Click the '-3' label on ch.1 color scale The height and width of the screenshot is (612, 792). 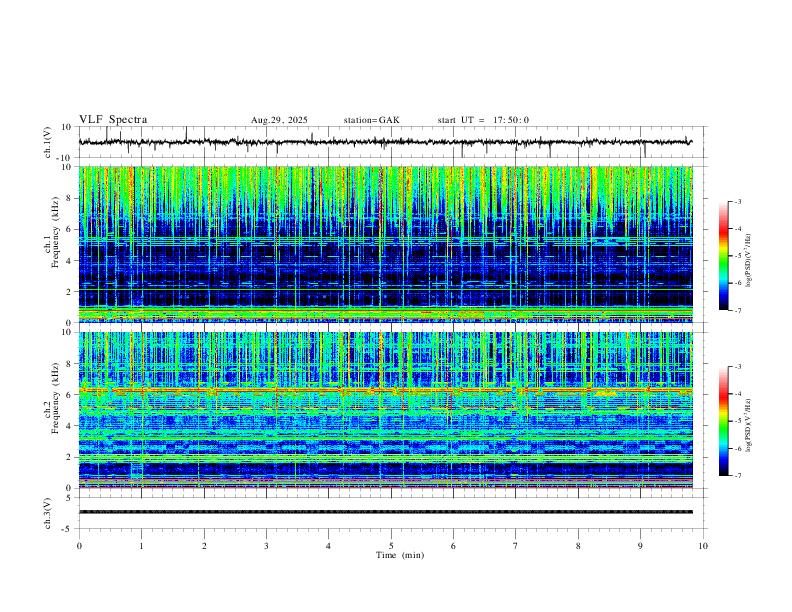pos(737,201)
